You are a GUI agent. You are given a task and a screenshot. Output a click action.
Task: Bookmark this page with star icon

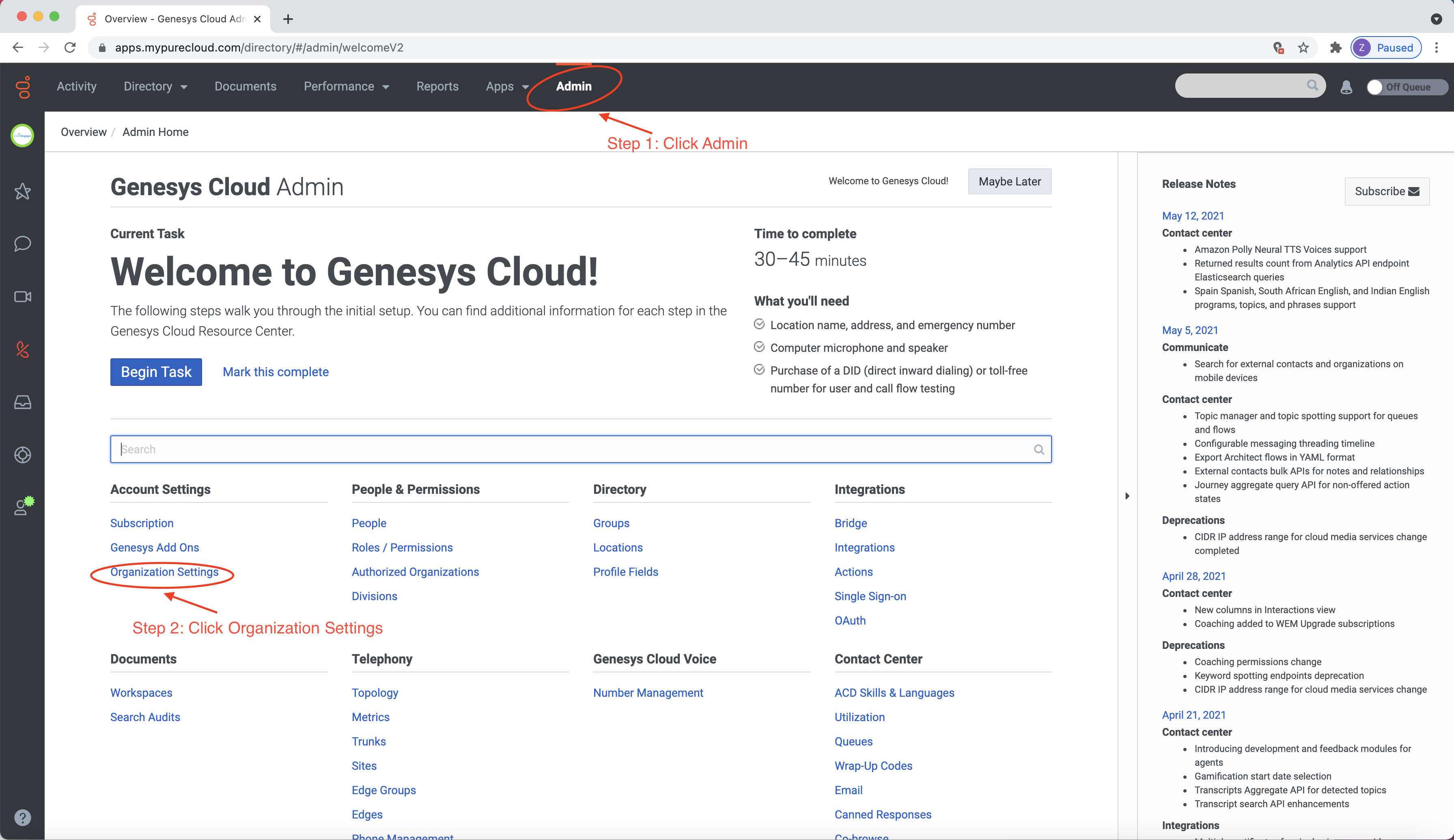click(1303, 48)
